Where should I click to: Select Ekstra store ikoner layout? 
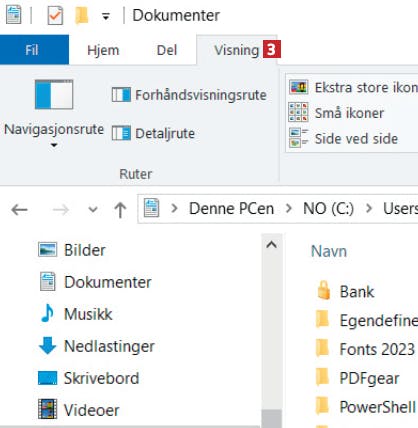pyautogui.click(x=353, y=88)
